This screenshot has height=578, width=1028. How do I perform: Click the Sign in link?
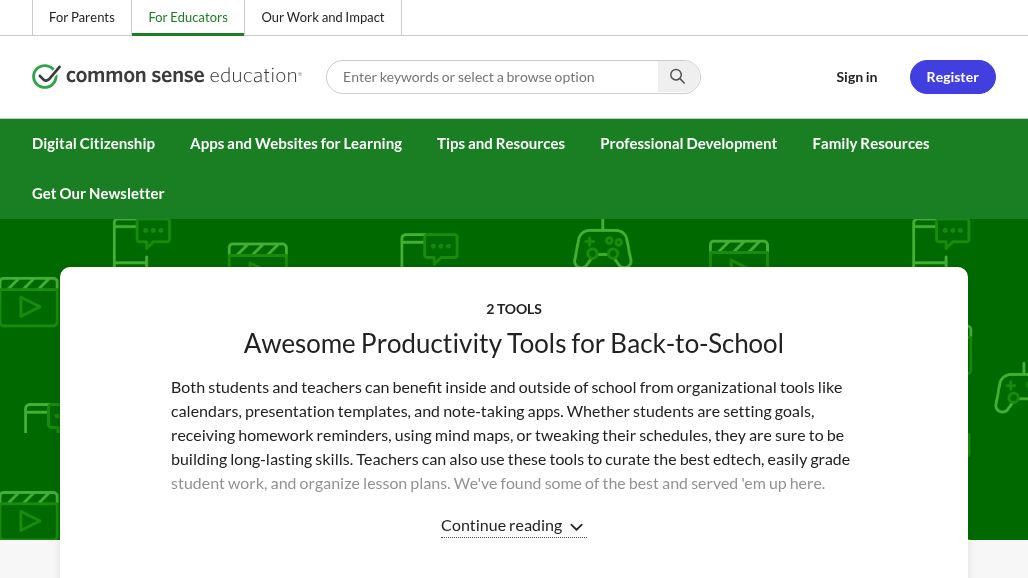coord(856,77)
